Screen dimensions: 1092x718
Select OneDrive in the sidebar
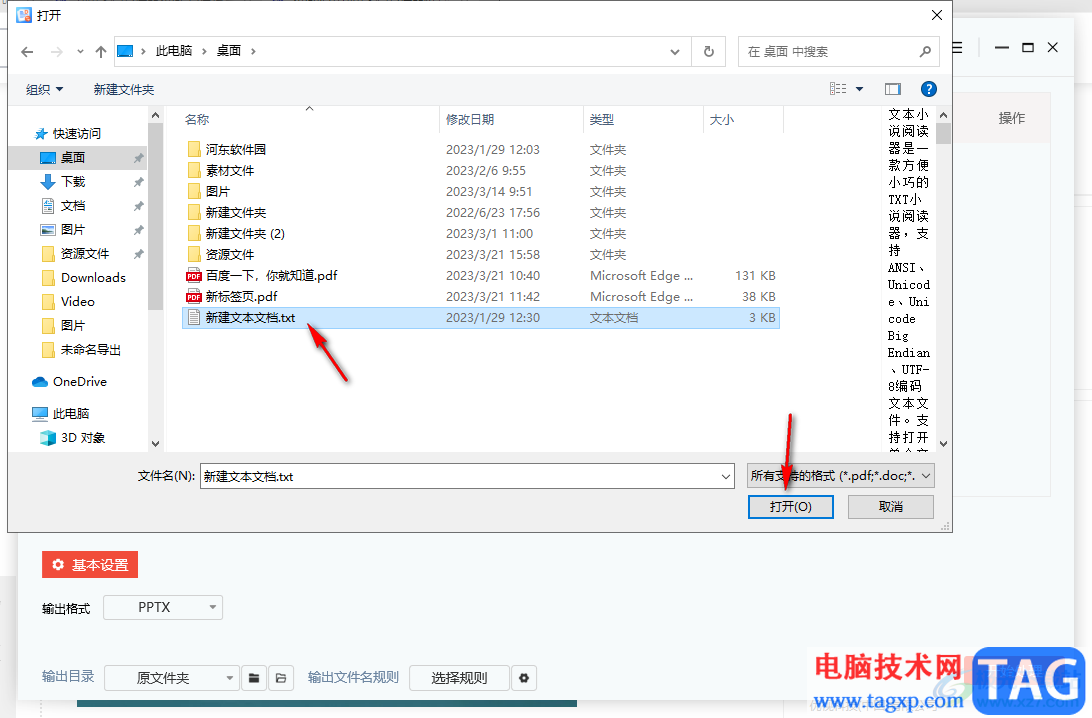78,382
